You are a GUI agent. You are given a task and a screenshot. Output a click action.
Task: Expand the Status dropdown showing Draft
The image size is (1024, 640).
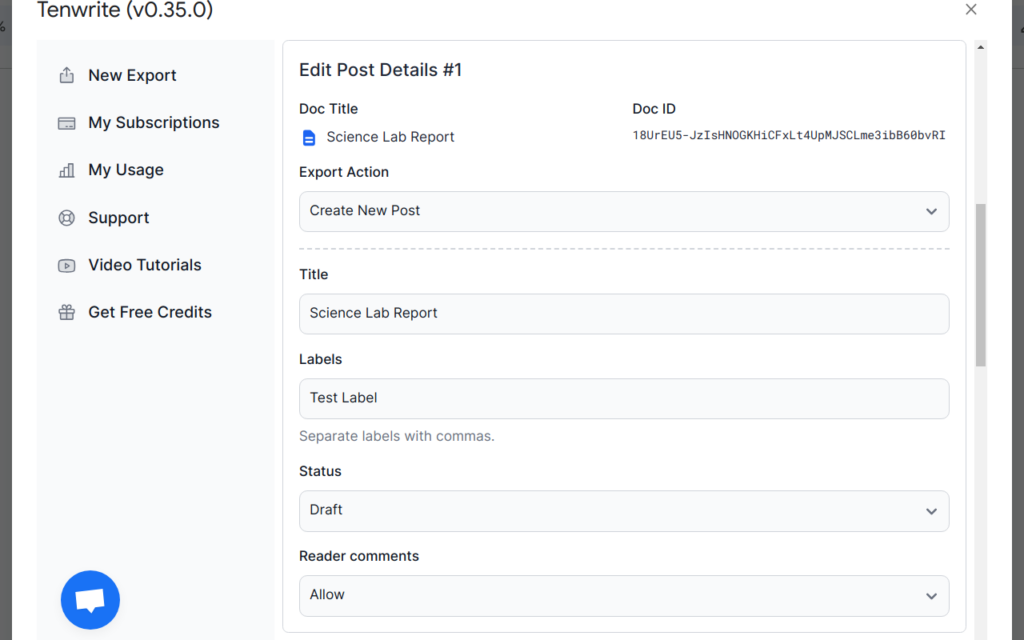click(623, 510)
